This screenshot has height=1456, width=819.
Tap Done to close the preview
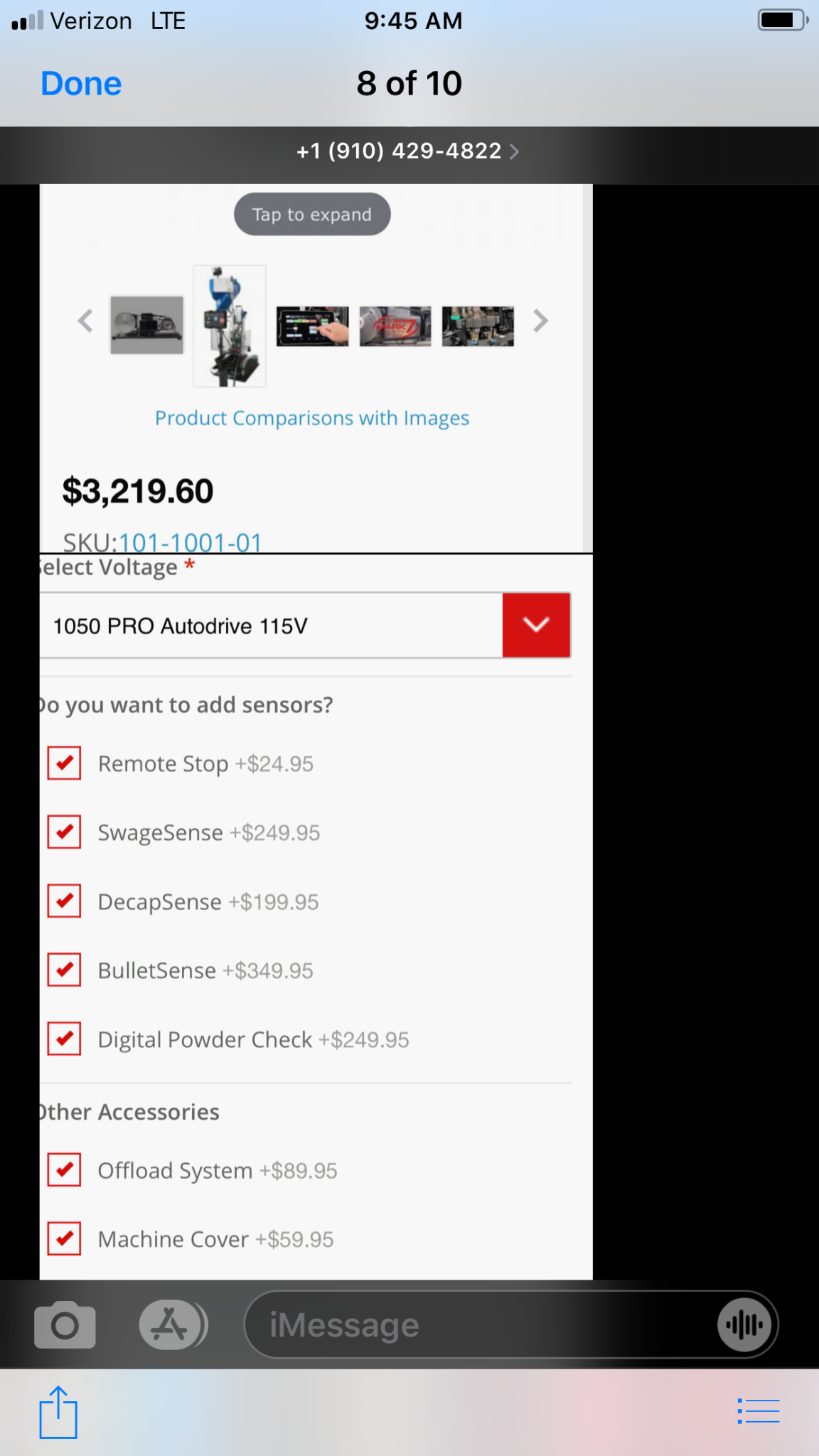(81, 84)
